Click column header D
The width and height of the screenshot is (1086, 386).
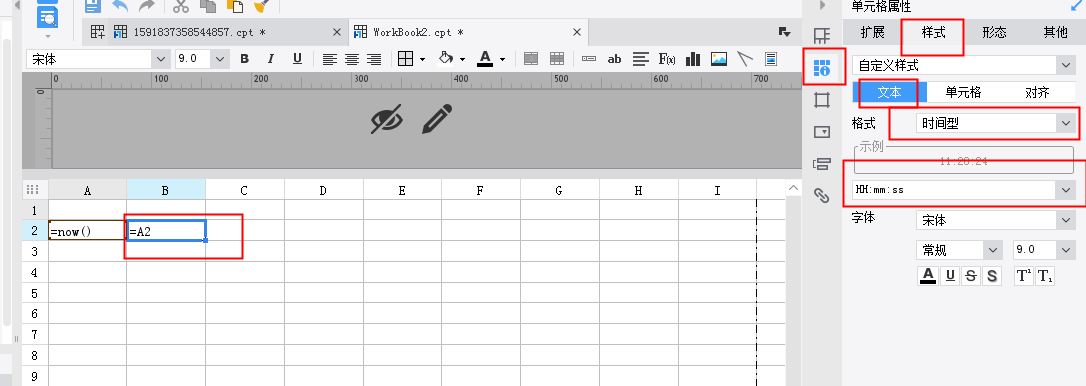323,190
